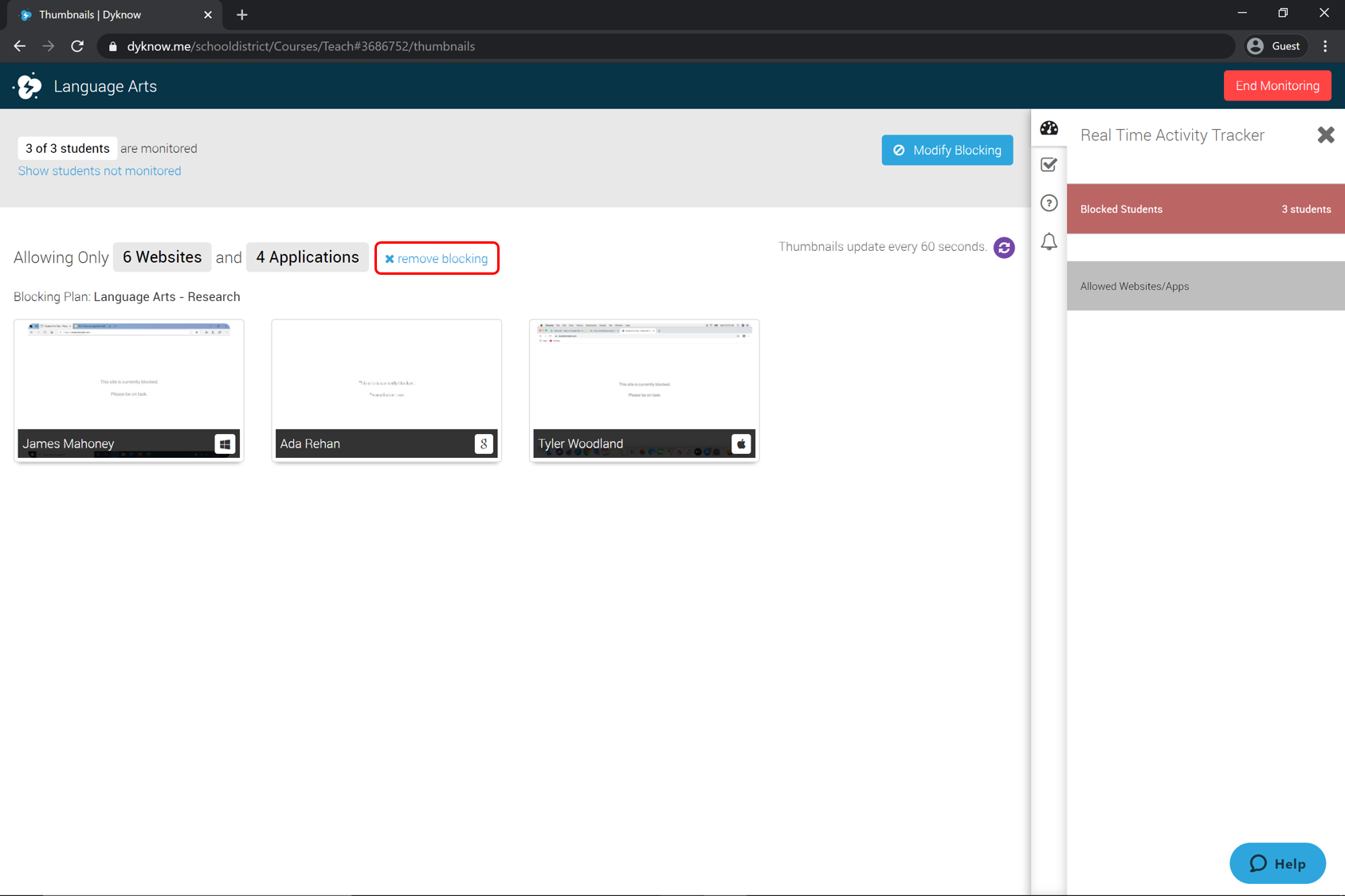Open the Guest profile button
Viewport: 1345px width, 896px height.
[1276, 46]
